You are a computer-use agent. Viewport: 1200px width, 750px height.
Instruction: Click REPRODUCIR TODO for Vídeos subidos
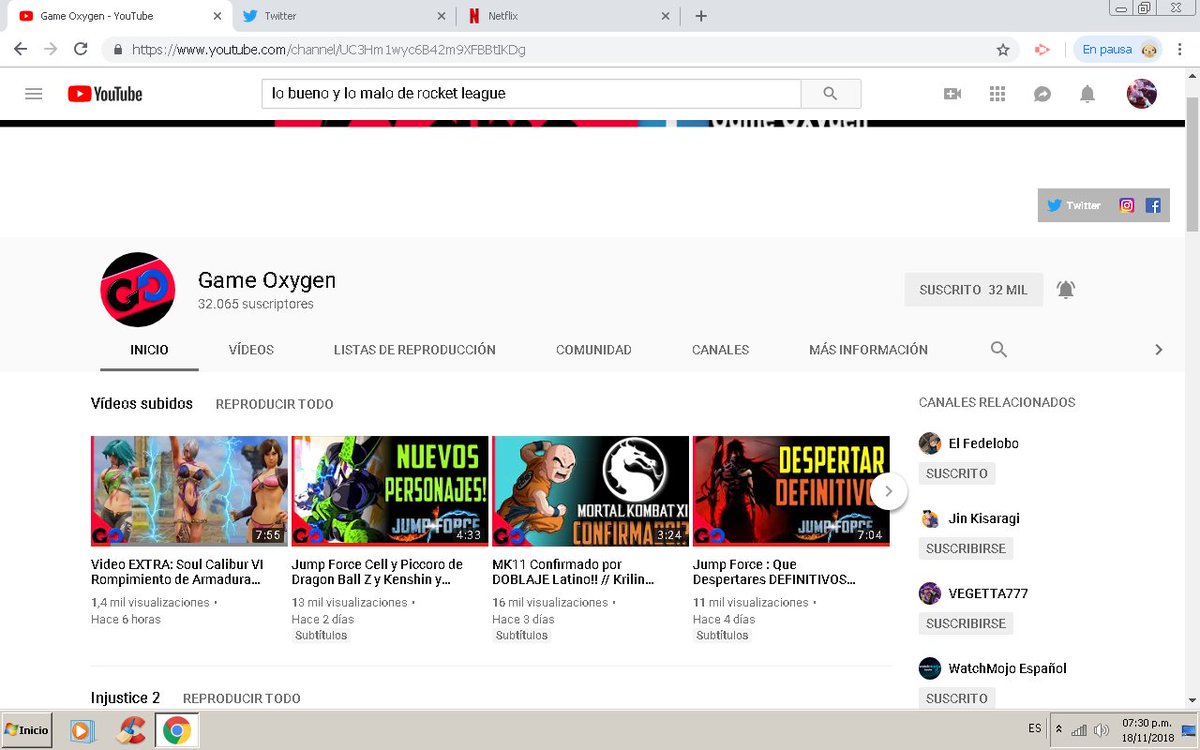point(274,404)
